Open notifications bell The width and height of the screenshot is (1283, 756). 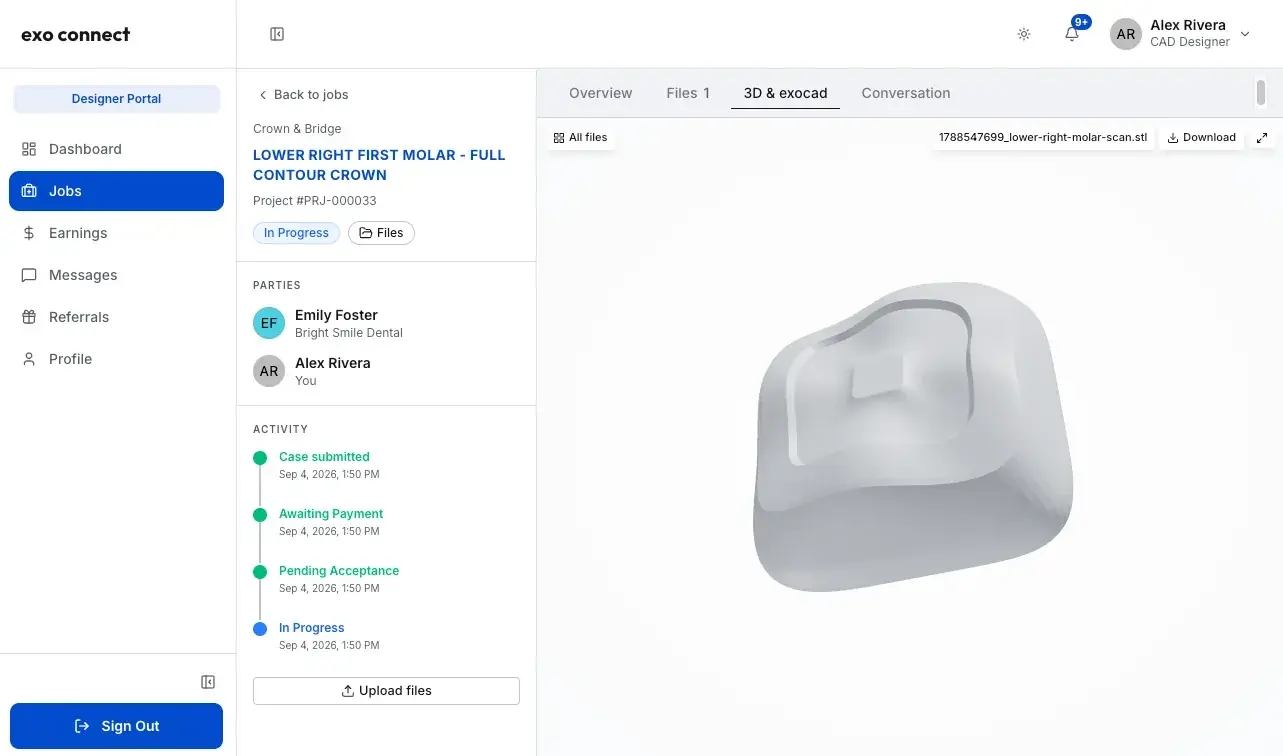(1072, 34)
